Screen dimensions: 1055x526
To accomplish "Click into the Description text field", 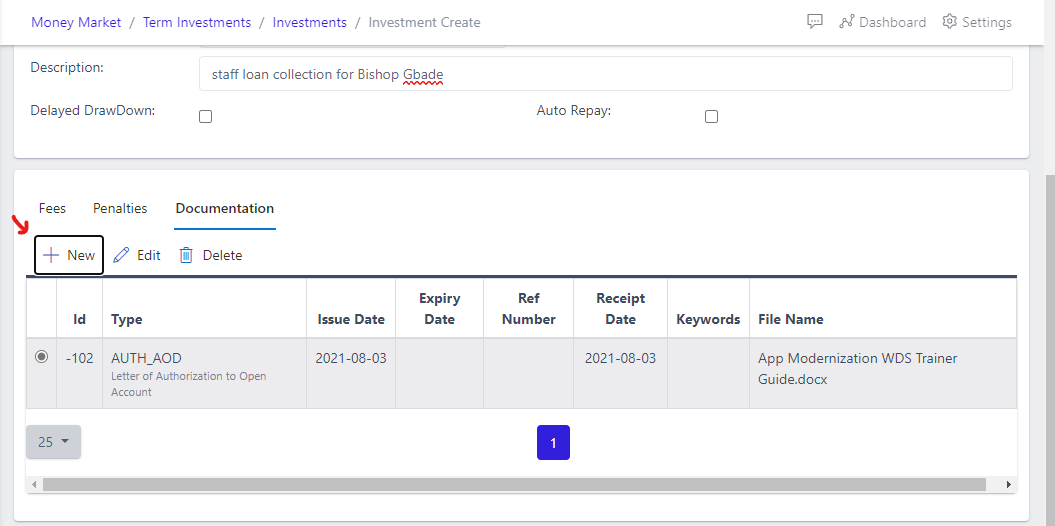I will point(605,74).
